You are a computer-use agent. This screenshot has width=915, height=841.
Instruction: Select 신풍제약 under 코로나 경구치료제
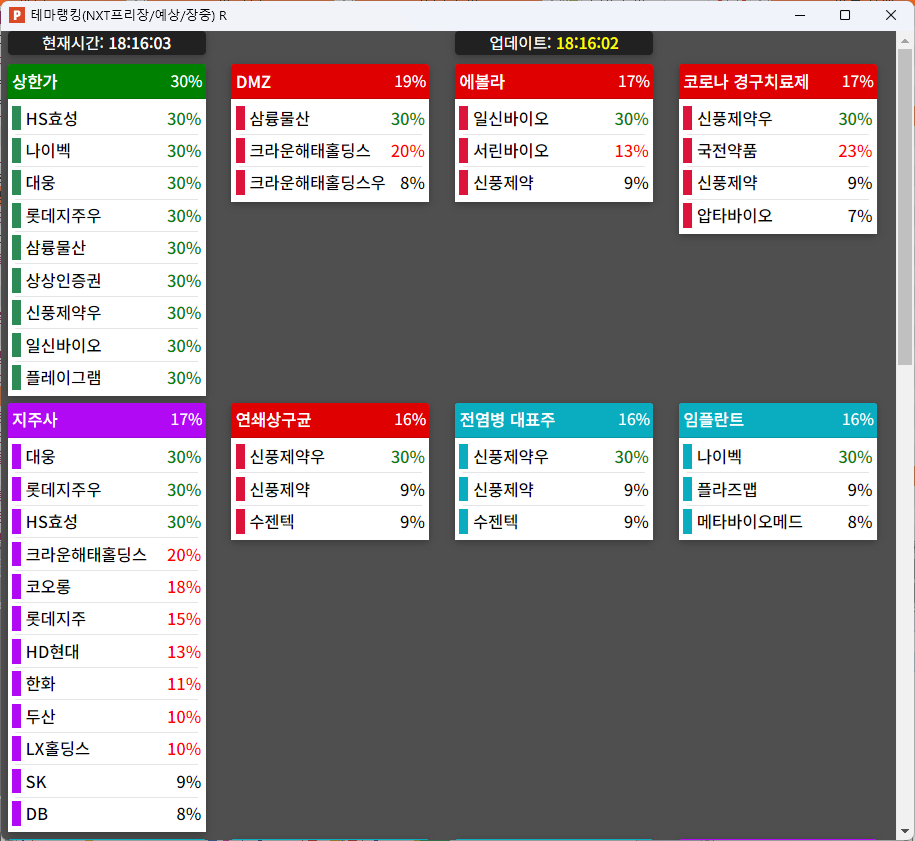778,183
